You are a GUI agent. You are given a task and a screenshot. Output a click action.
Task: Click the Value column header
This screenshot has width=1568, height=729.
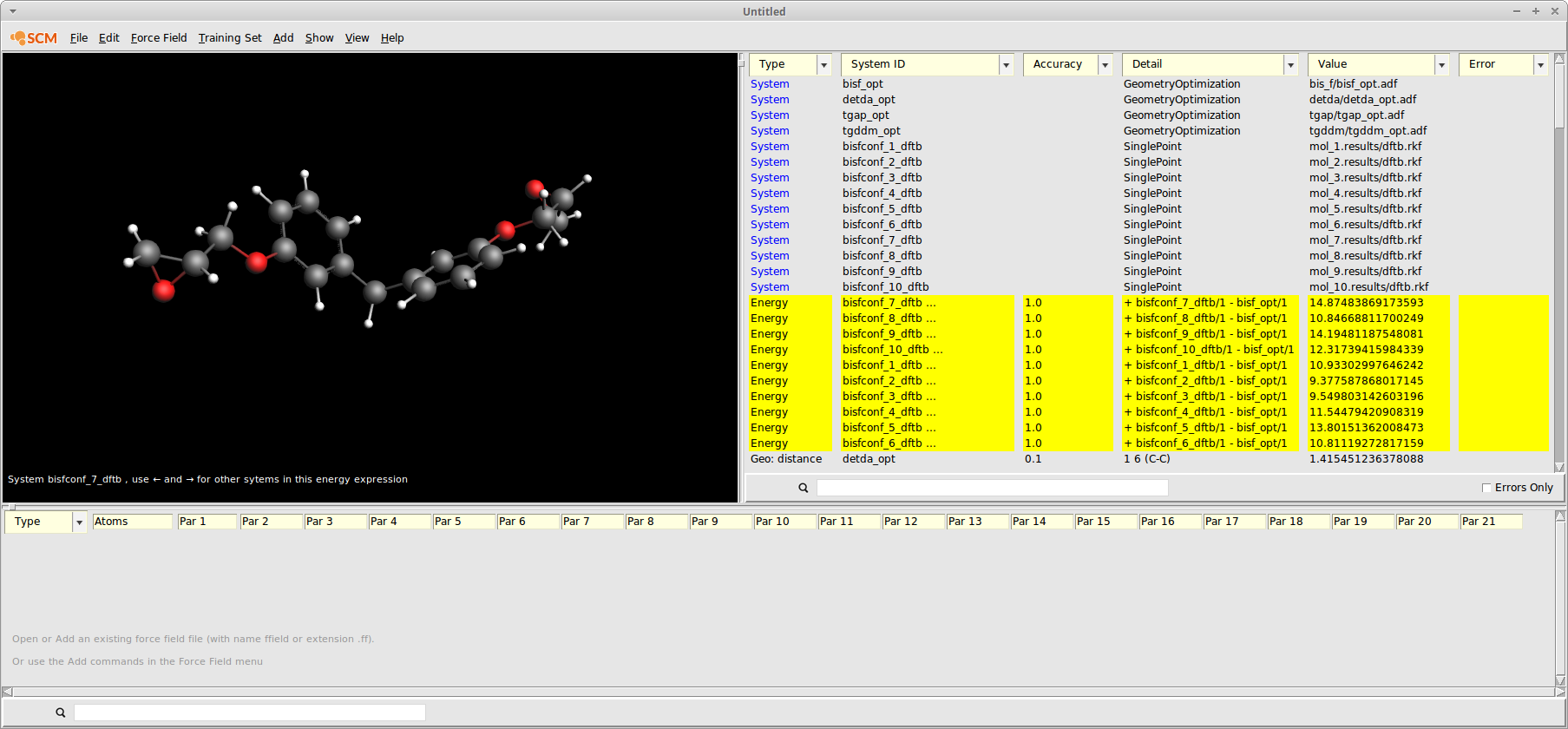[x=1371, y=65]
